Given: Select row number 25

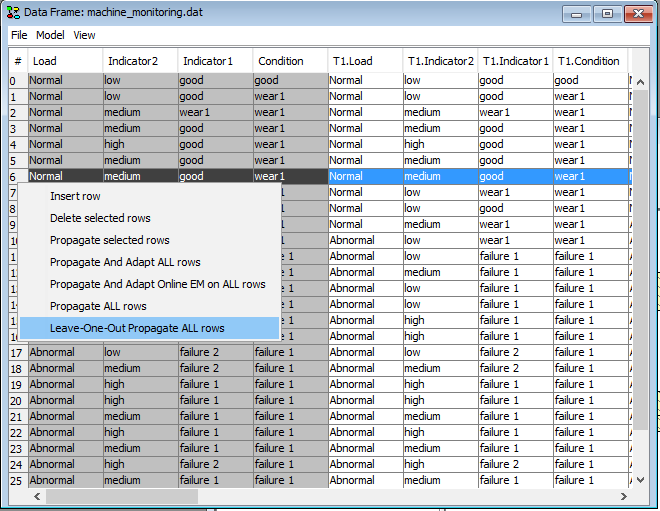Looking at the screenshot, I should [x=19, y=480].
